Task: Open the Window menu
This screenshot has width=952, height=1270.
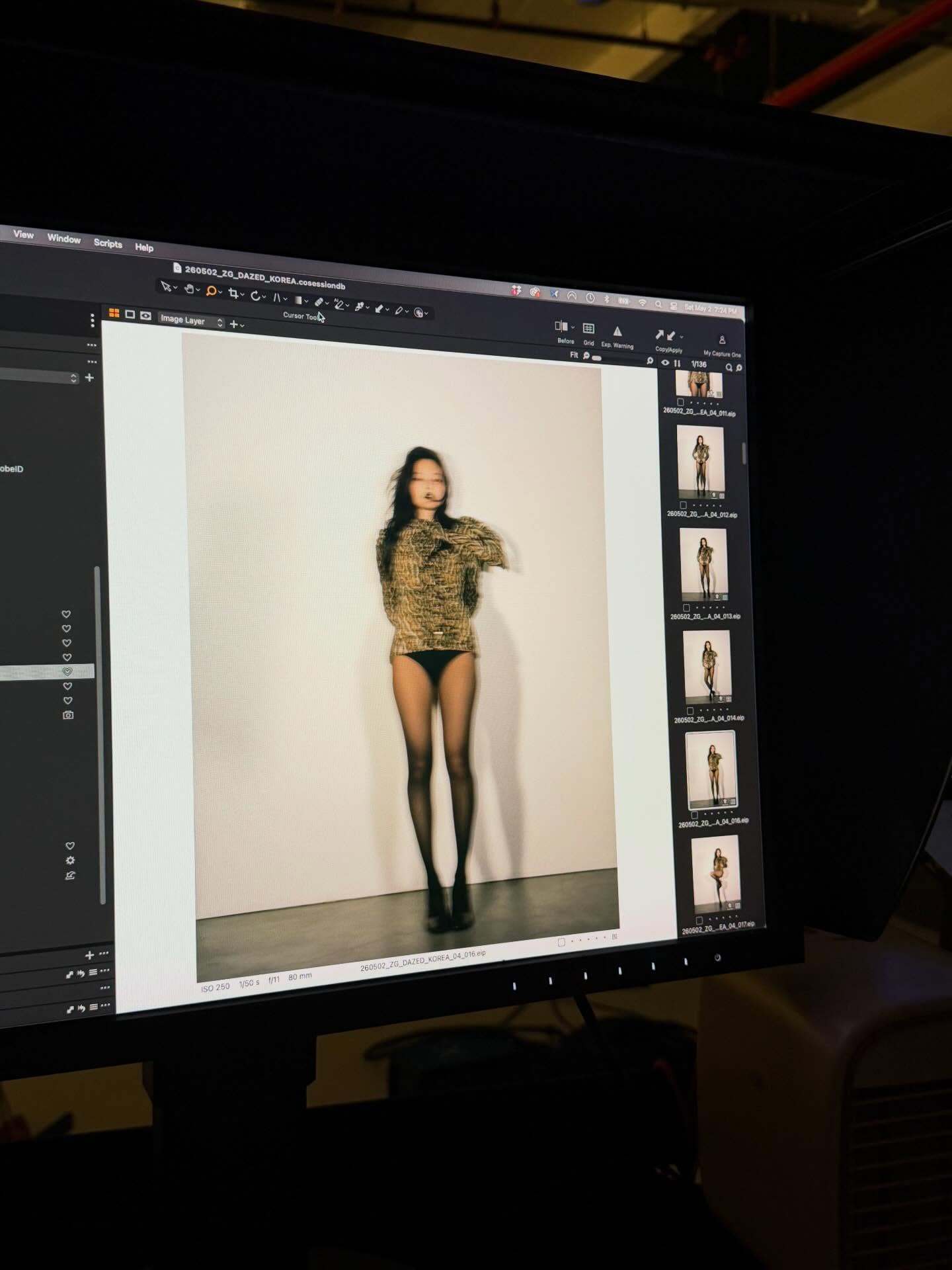Action: (64, 239)
